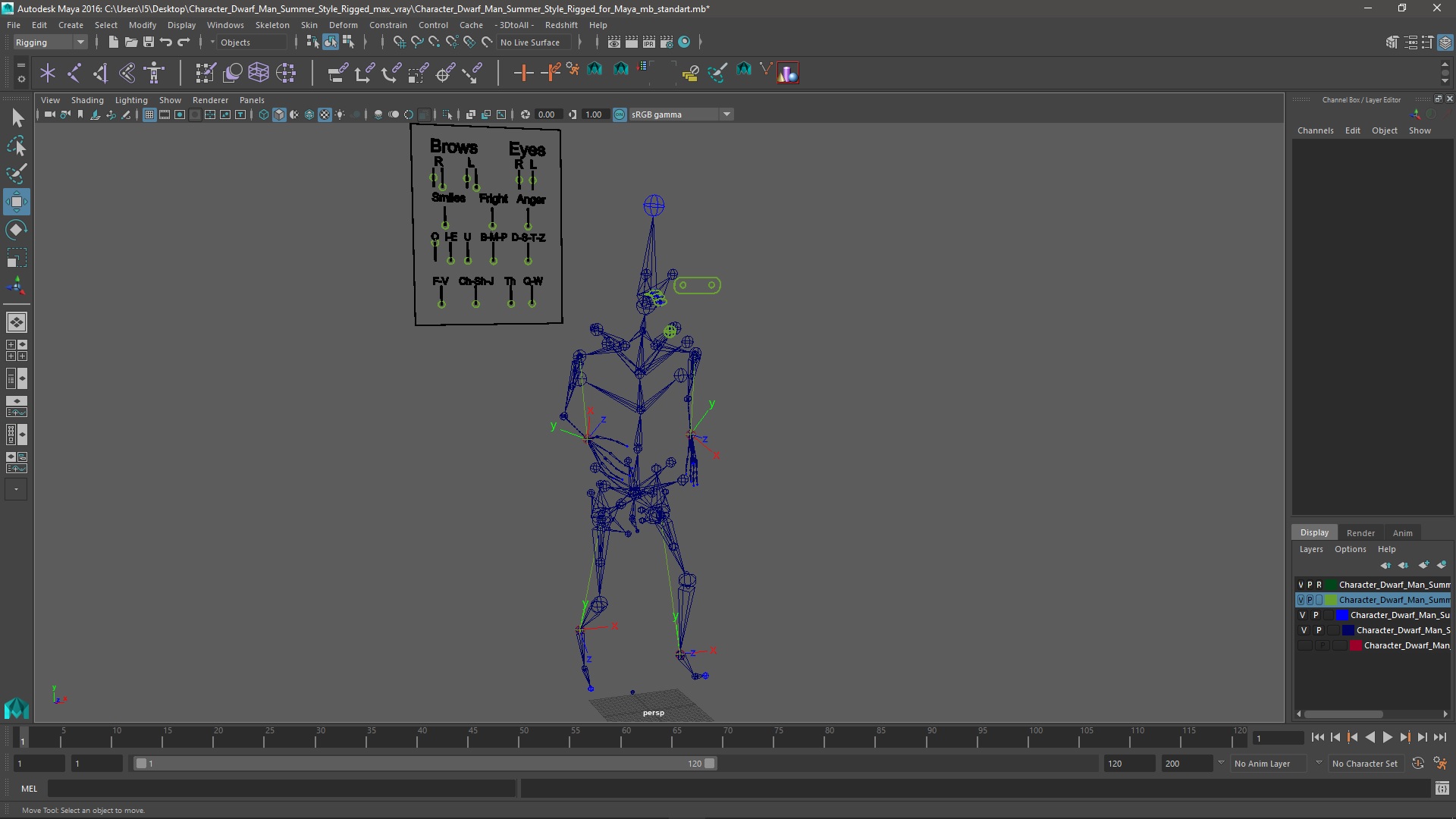Select the Create Joints tool on the shelf
Screen dimensions: 1456x819
[74, 73]
